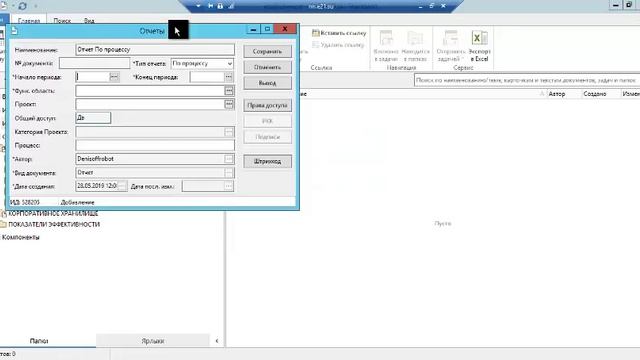Open the Тип отчета dropdown
Screen dimensions: 640x360
click(x=229, y=64)
